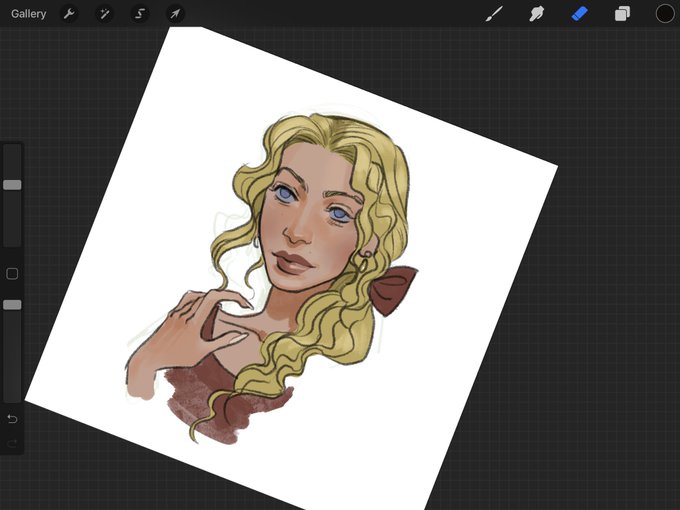Select the Smudge tool
This screenshot has width=680, height=510.
point(536,14)
